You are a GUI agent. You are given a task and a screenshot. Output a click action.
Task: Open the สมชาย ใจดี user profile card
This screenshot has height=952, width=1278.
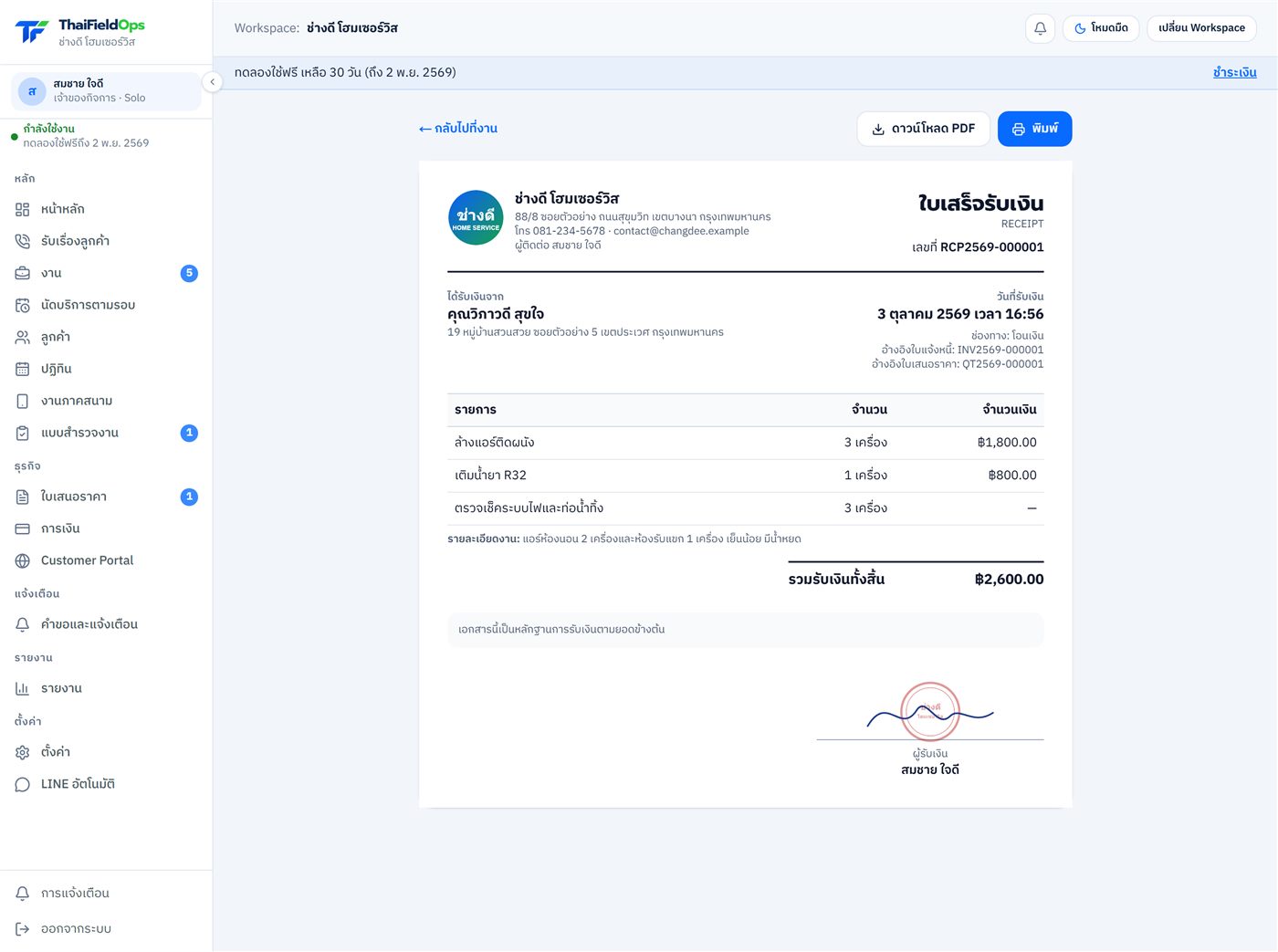[106, 91]
